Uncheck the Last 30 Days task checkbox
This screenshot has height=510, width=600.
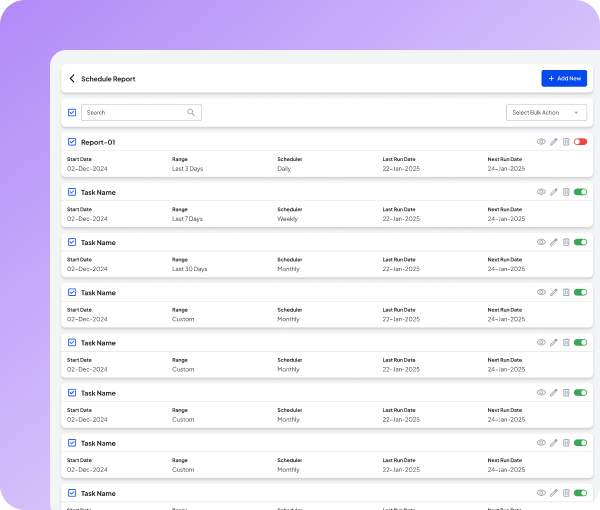click(x=72, y=242)
